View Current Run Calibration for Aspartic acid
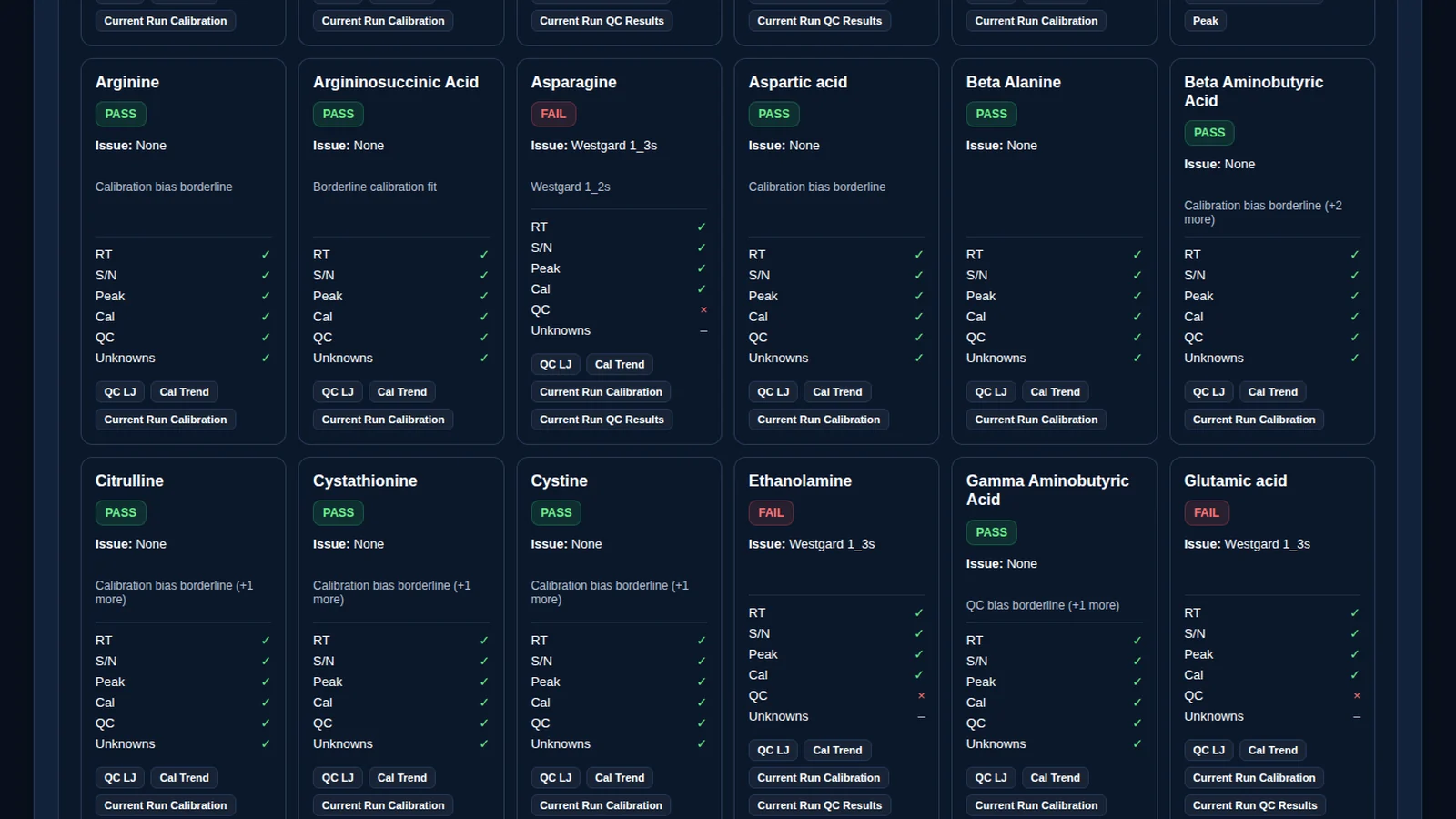This screenshot has height=819, width=1456. tap(819, 420)
